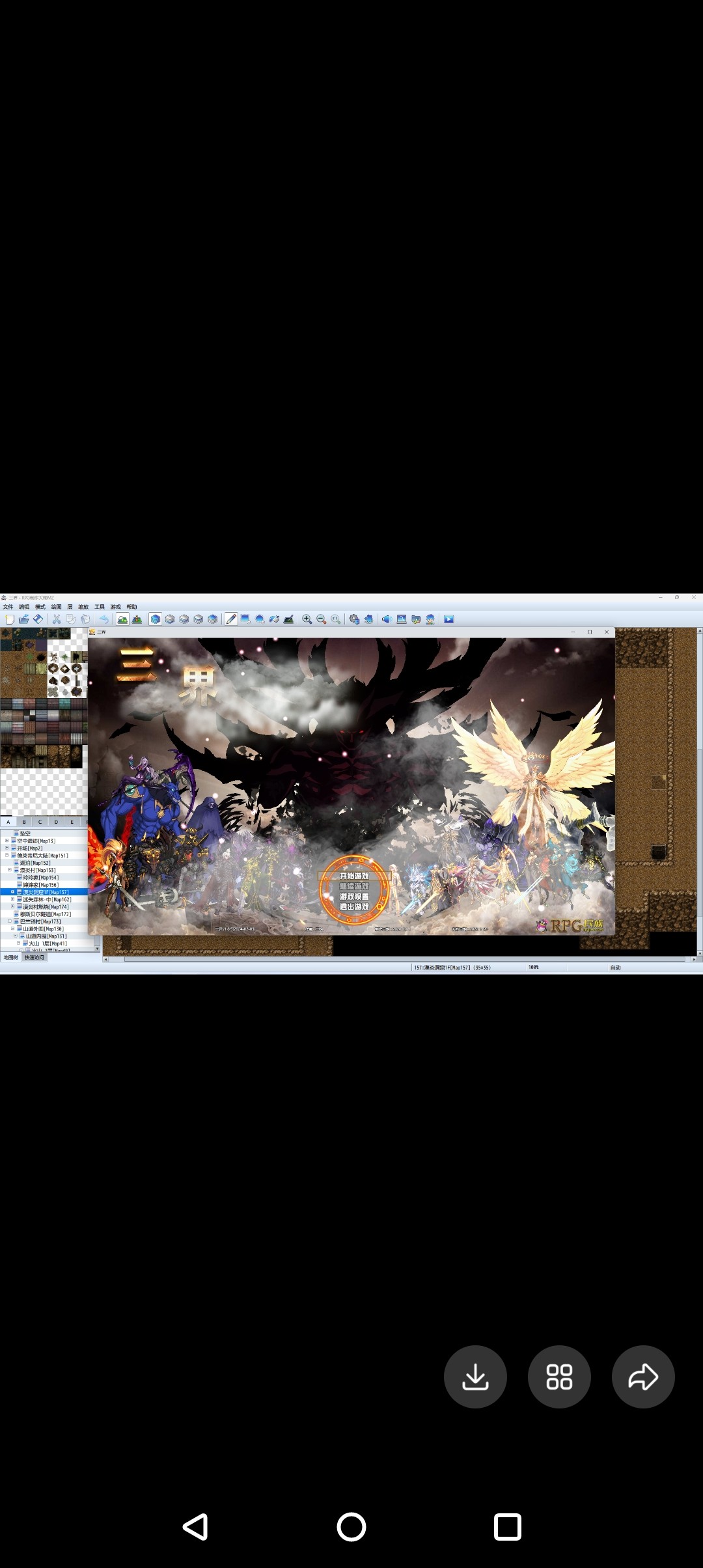Switch to Event edit mode icon

click(137, 619)
